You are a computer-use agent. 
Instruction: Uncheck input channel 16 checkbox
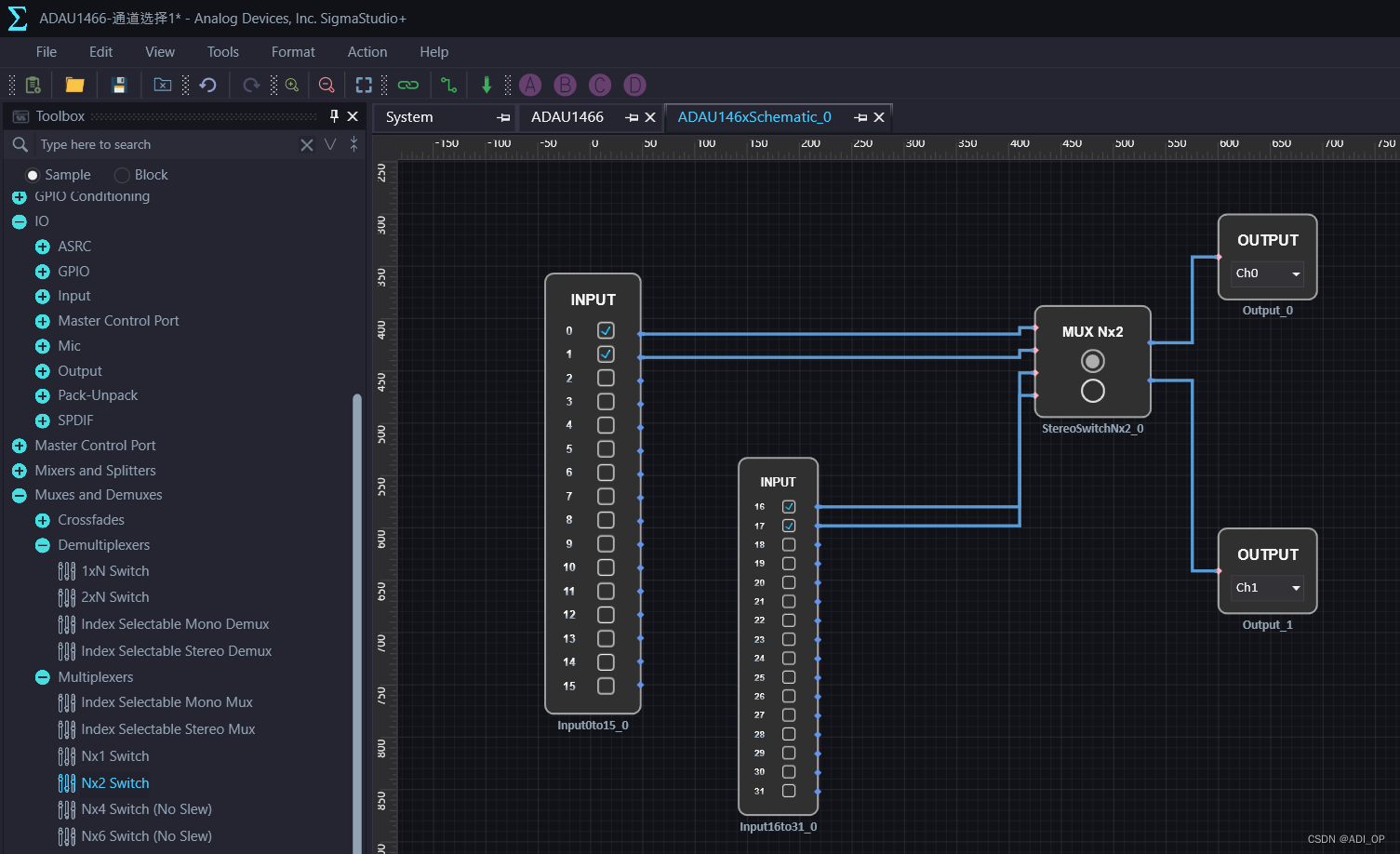789,507
